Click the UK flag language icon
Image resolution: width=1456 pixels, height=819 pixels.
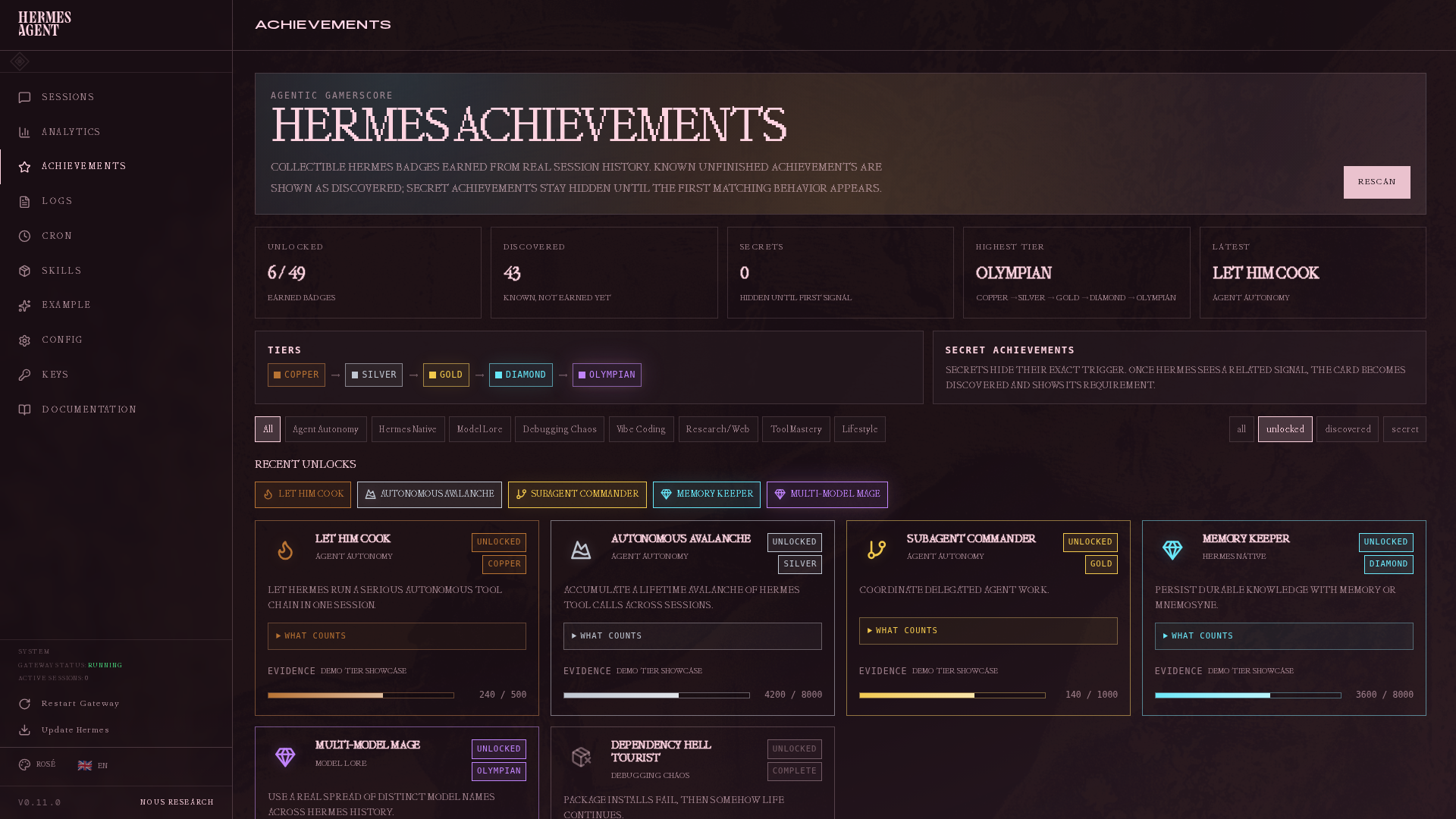(85, 766)
